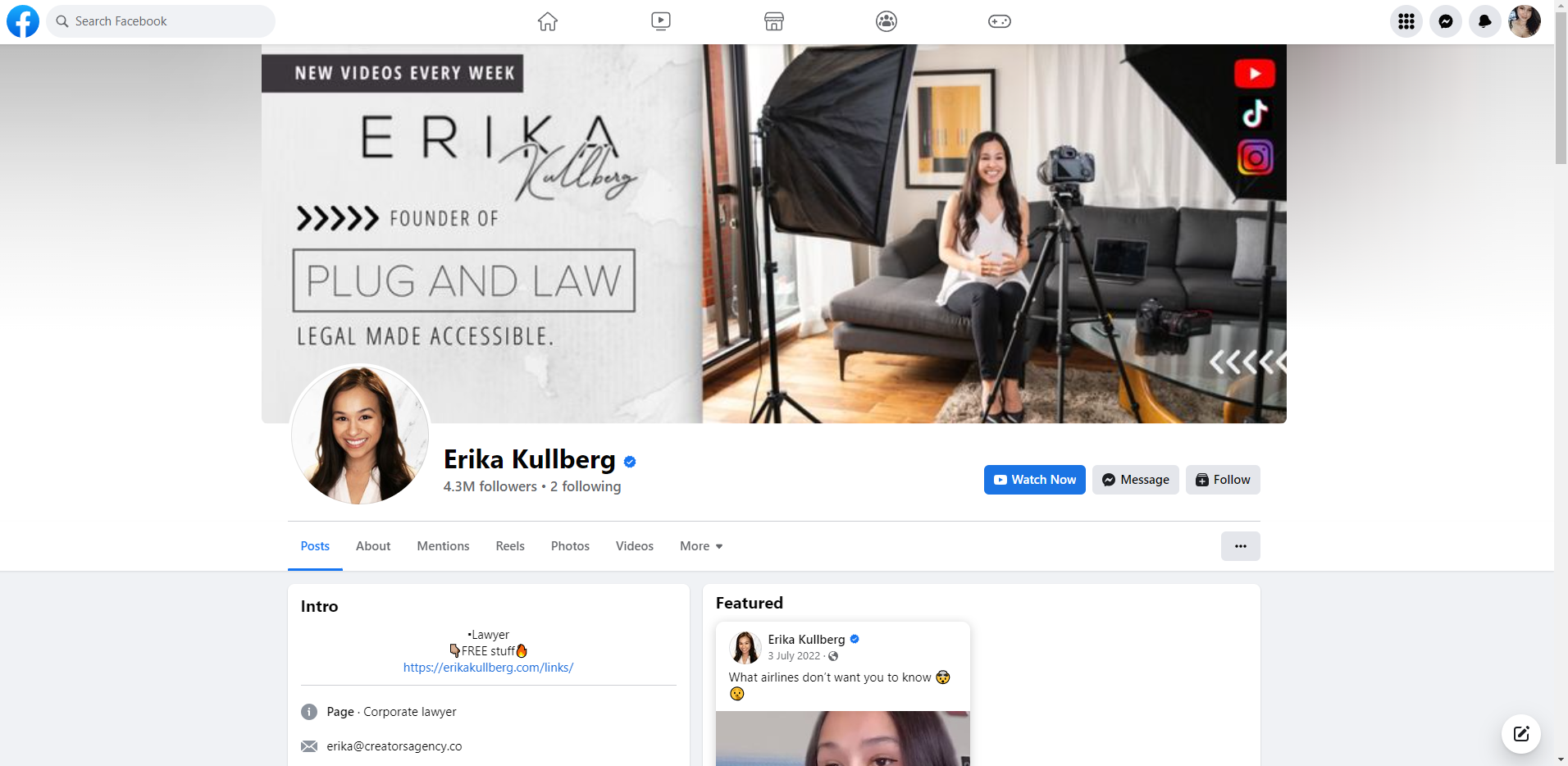
Task: Open your account profile picture menu
Action: click(1525, 21)
